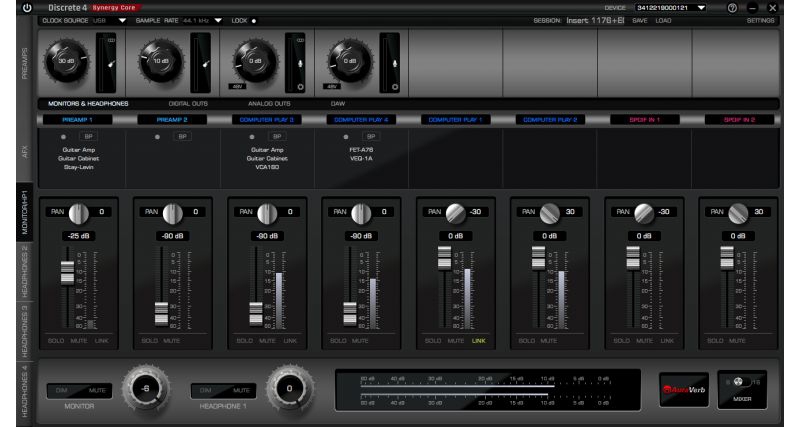Open the Device serial number dropdown

point(670,8)
